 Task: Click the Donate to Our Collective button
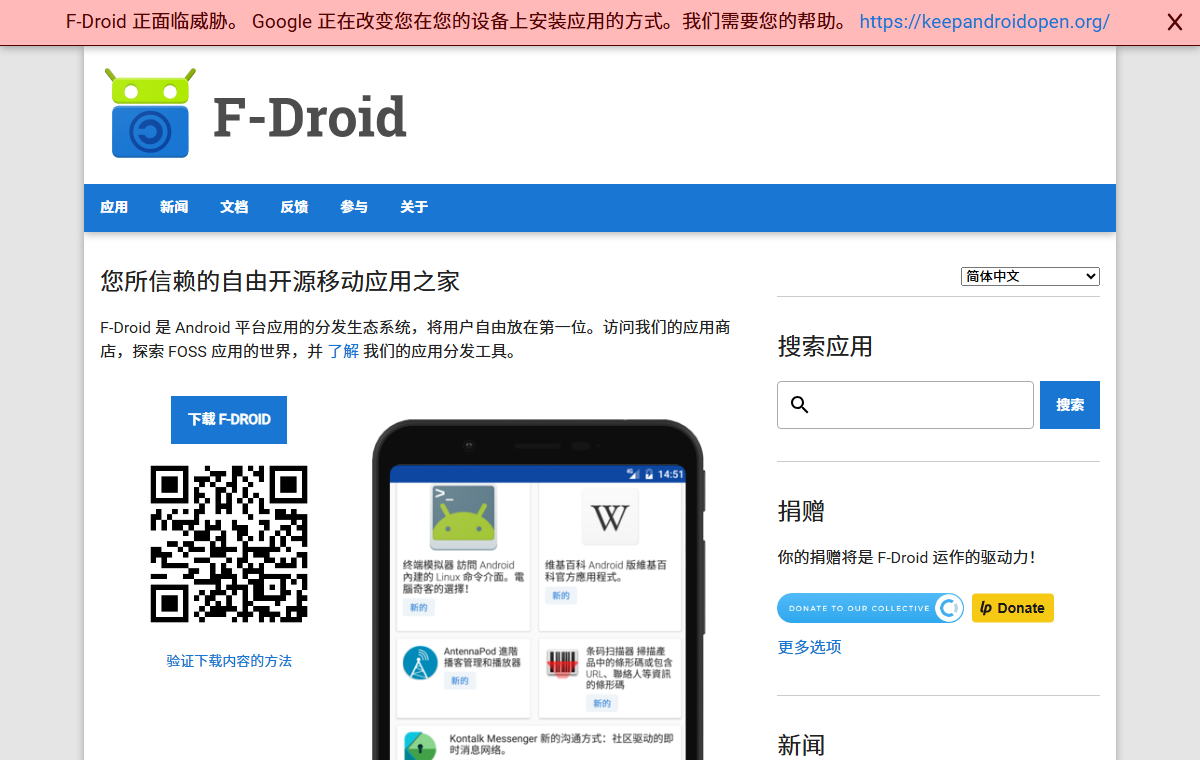[x=871, y=608]
